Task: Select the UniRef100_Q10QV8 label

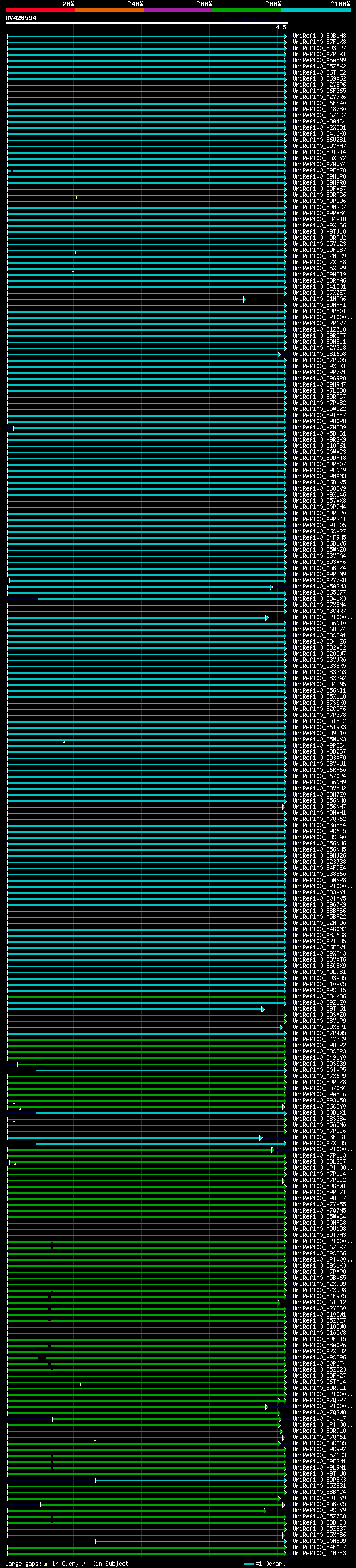Action: point(319,1333)
